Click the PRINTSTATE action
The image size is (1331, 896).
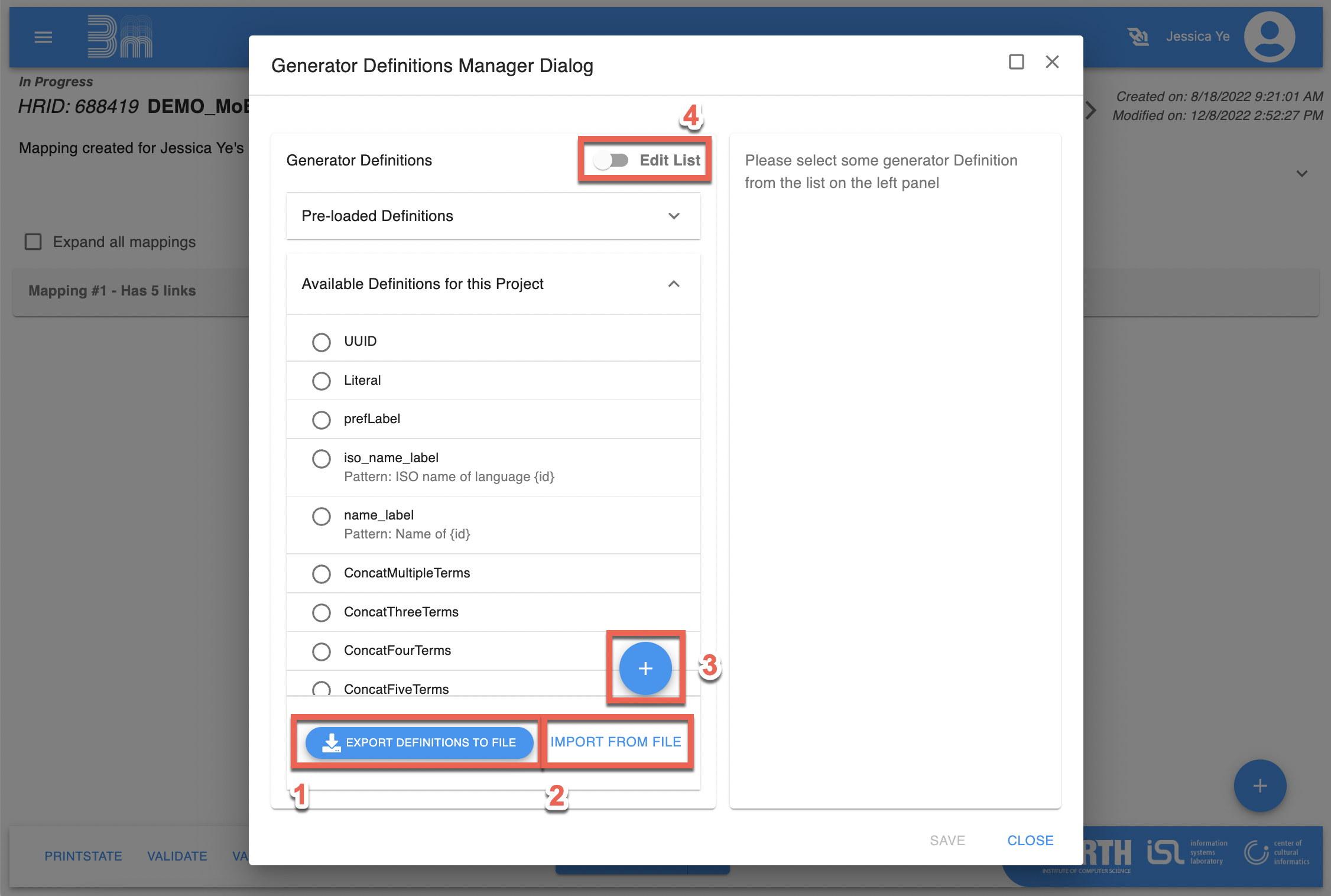tap(83, 856)
